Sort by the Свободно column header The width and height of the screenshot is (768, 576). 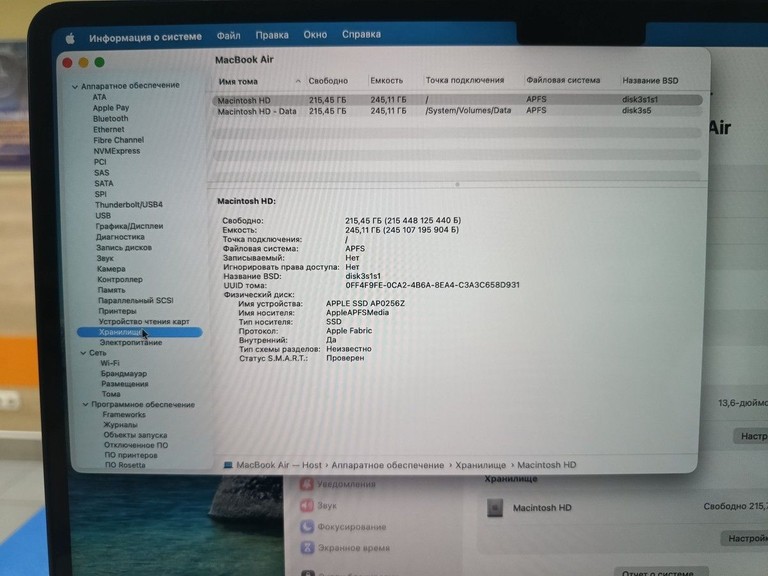click(328, 81)
